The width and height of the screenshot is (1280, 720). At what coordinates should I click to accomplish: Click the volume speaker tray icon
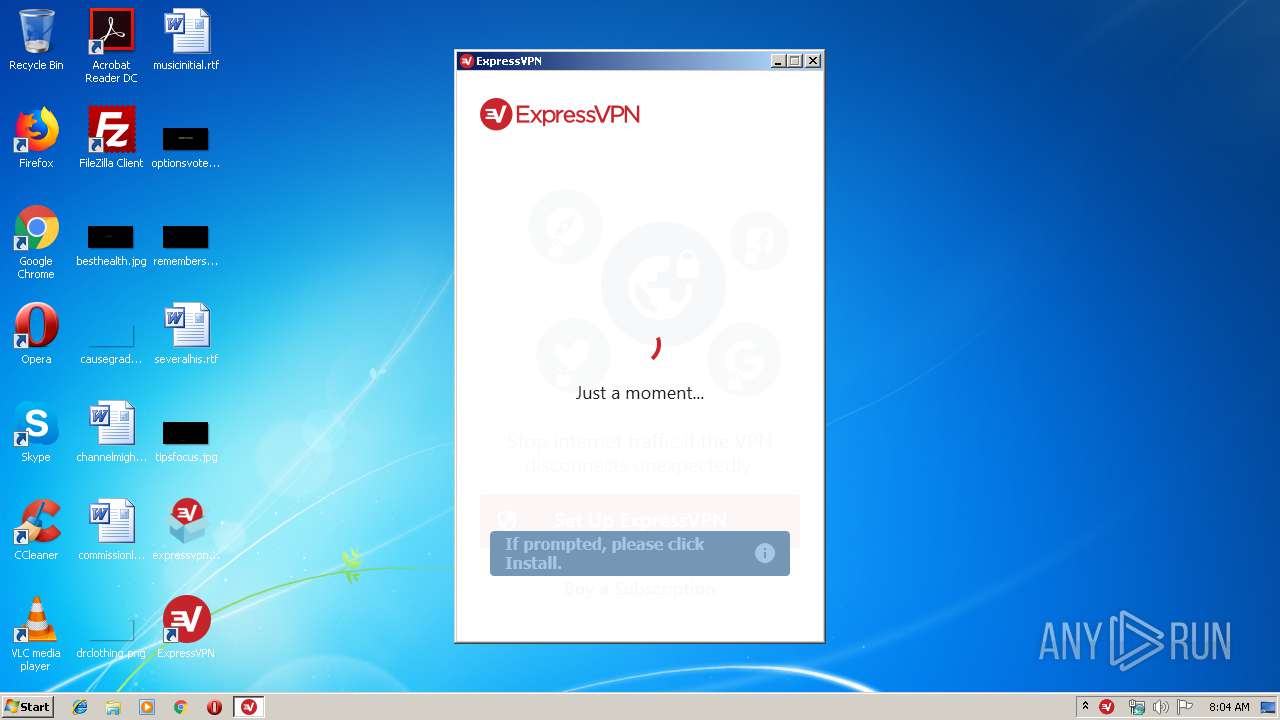[1160, 707]
